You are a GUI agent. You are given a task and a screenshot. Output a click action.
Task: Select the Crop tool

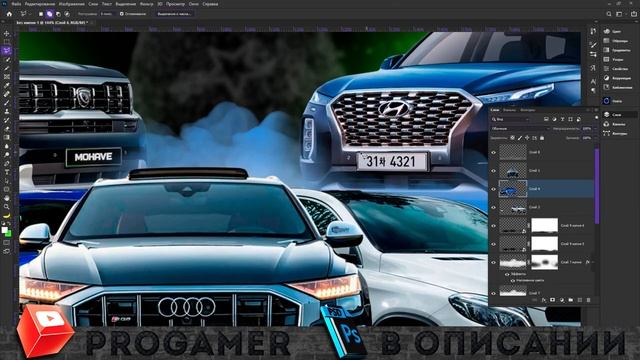pyautogui.click(x=7, y=68)
